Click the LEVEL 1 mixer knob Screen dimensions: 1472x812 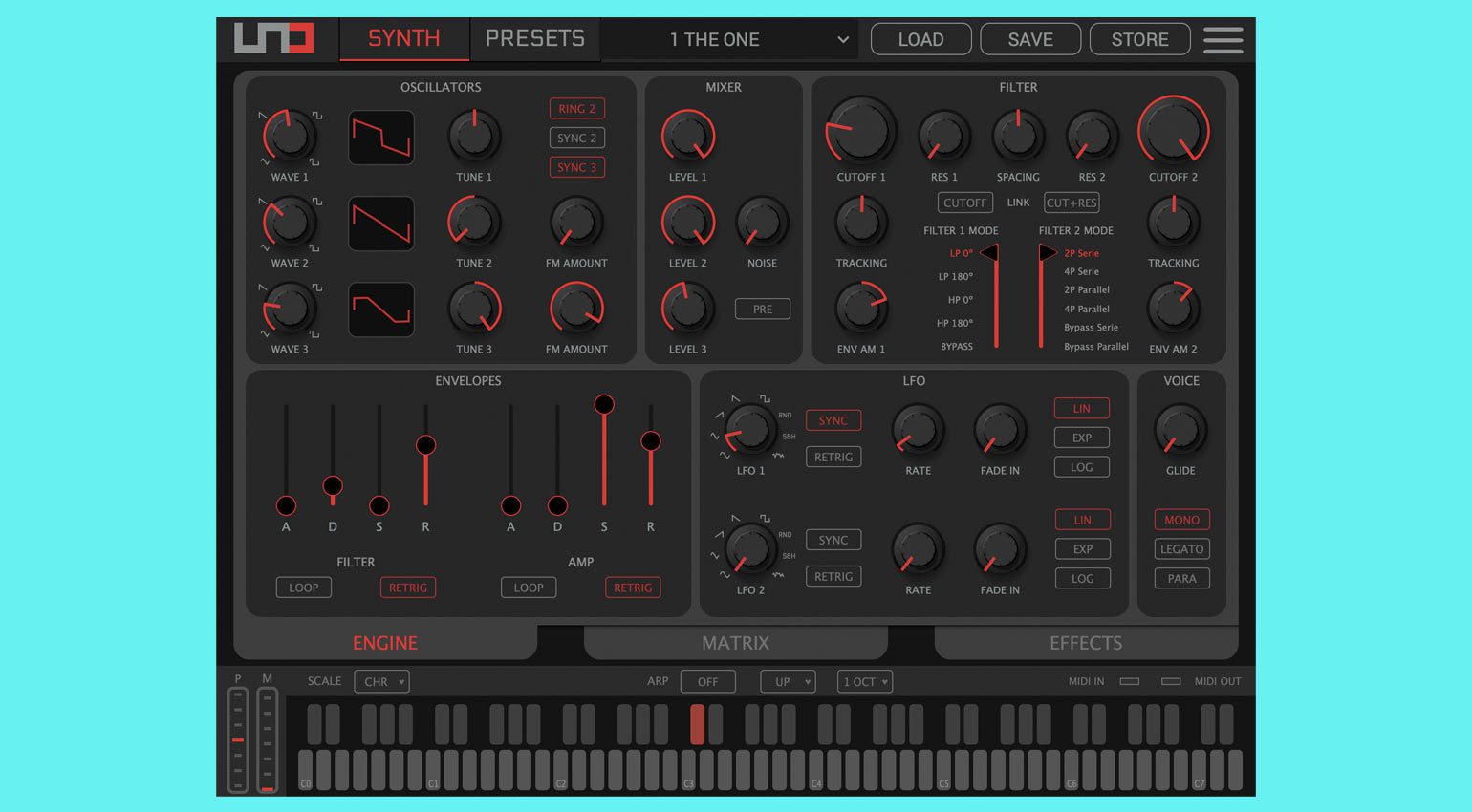click(688, 136)
